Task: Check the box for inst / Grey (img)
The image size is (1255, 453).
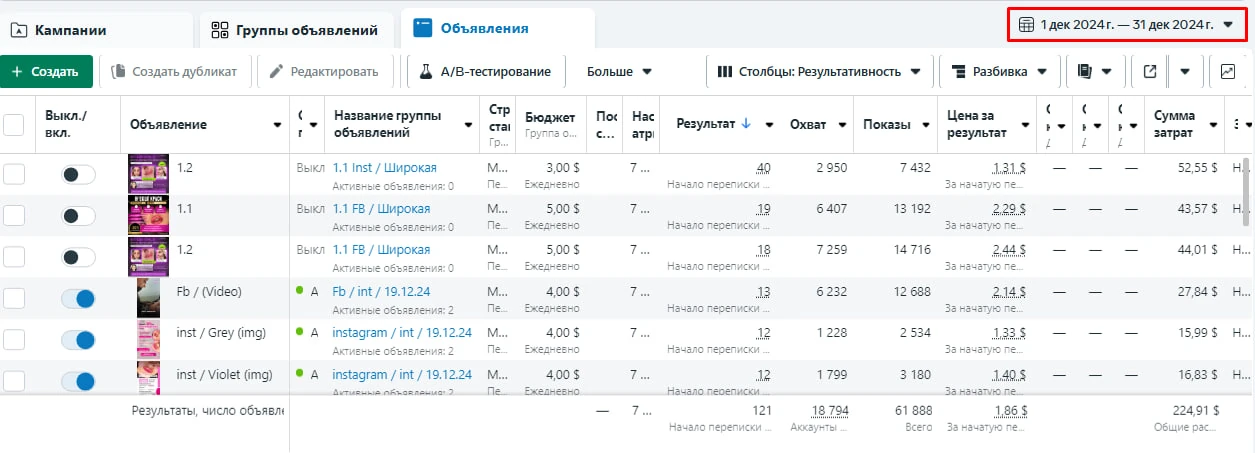Action: click(14, 339)
